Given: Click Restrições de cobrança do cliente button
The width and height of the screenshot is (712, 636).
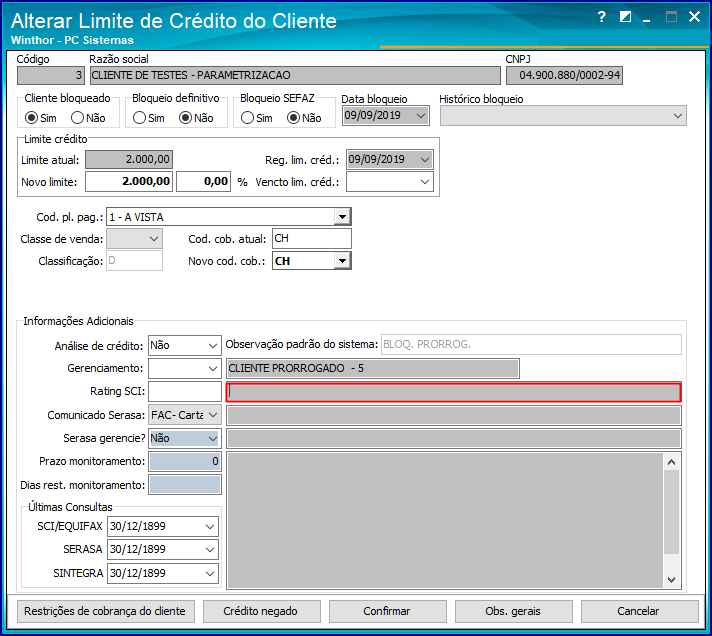Looking at the screenshot, I should point(105,611).
